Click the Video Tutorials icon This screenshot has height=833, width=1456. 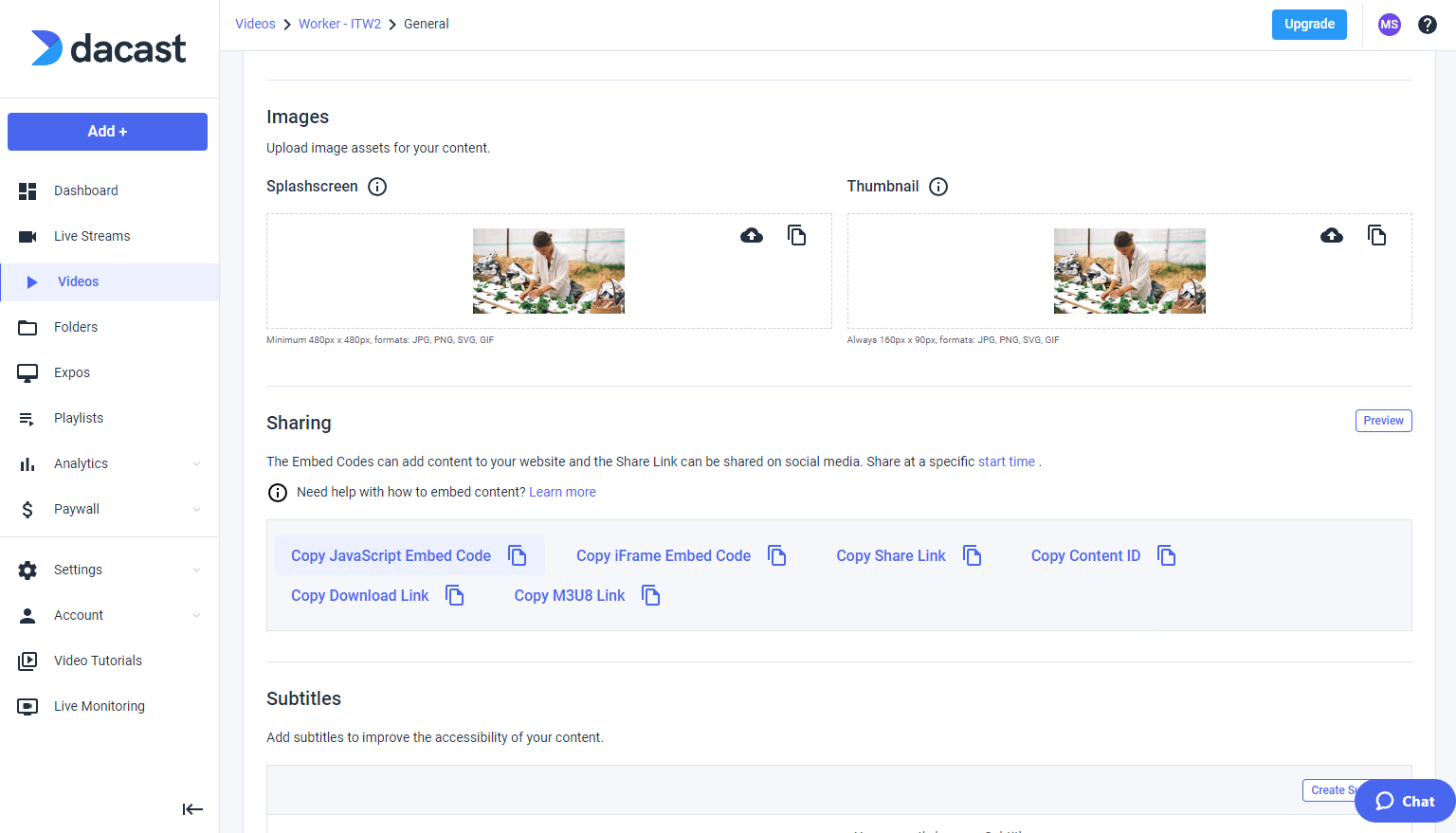tap(27, 661)
